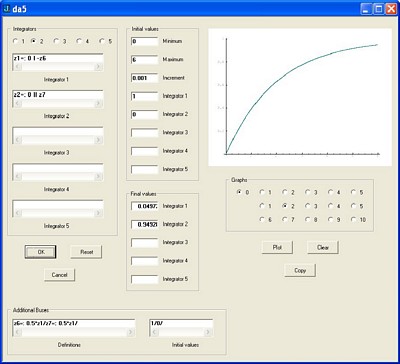Click the J application icon in title bar
The width and height of the screenshot is (400, 364).
pos(6,9)
